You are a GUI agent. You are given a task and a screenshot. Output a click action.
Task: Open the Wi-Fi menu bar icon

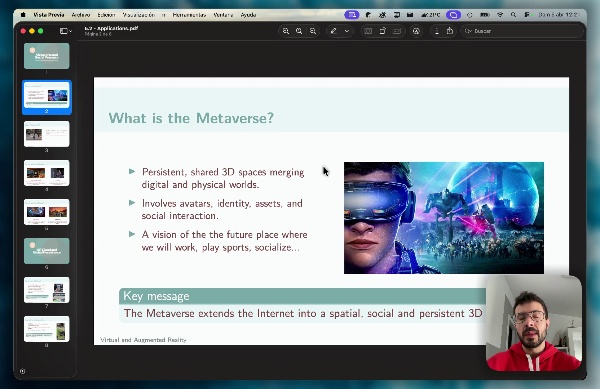point(500,15)
